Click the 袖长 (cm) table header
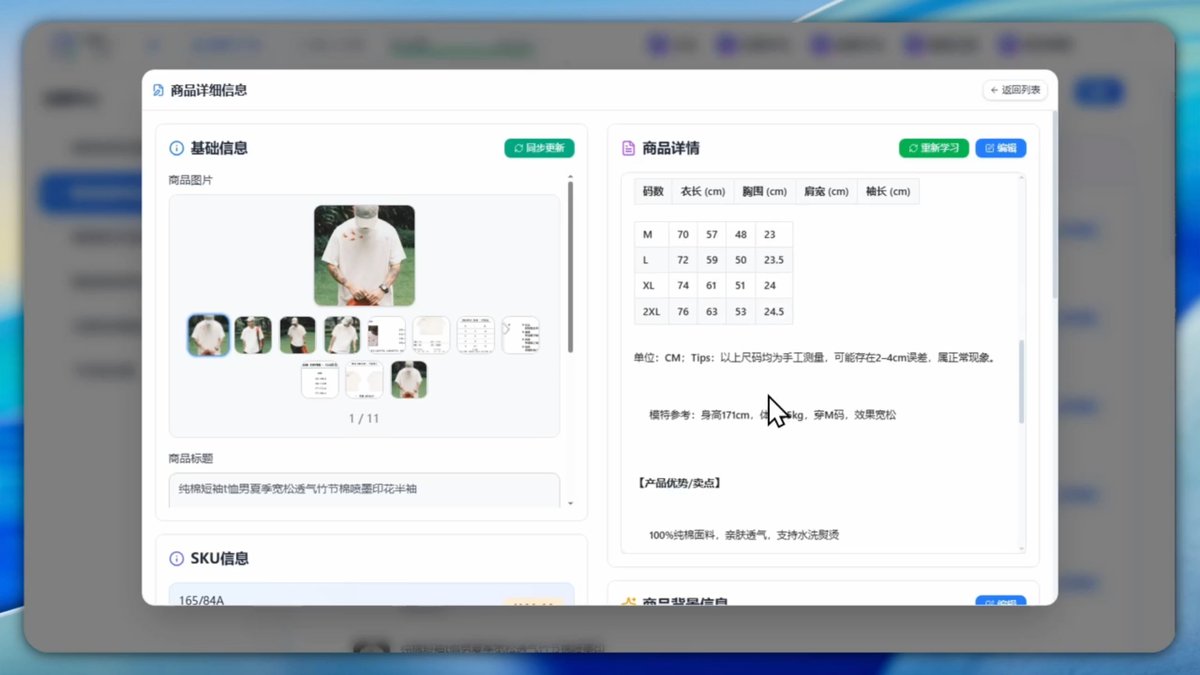Viewport: 1200px width, 675px height. click(x=888, y=191)
